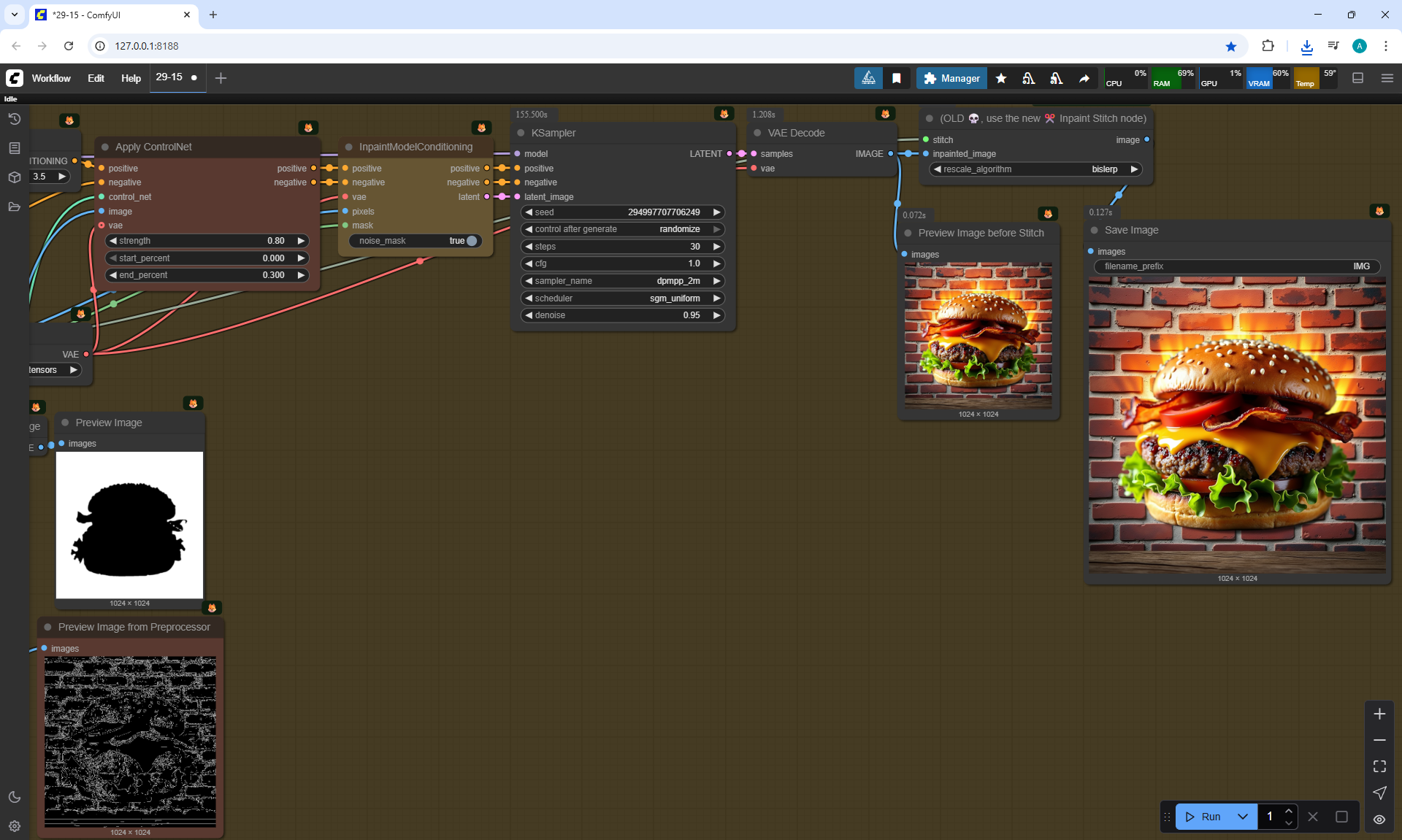The height and width of the screenshot is (840, 1402).
Task: Open the Workflow menu
Action: coord(51,78)
